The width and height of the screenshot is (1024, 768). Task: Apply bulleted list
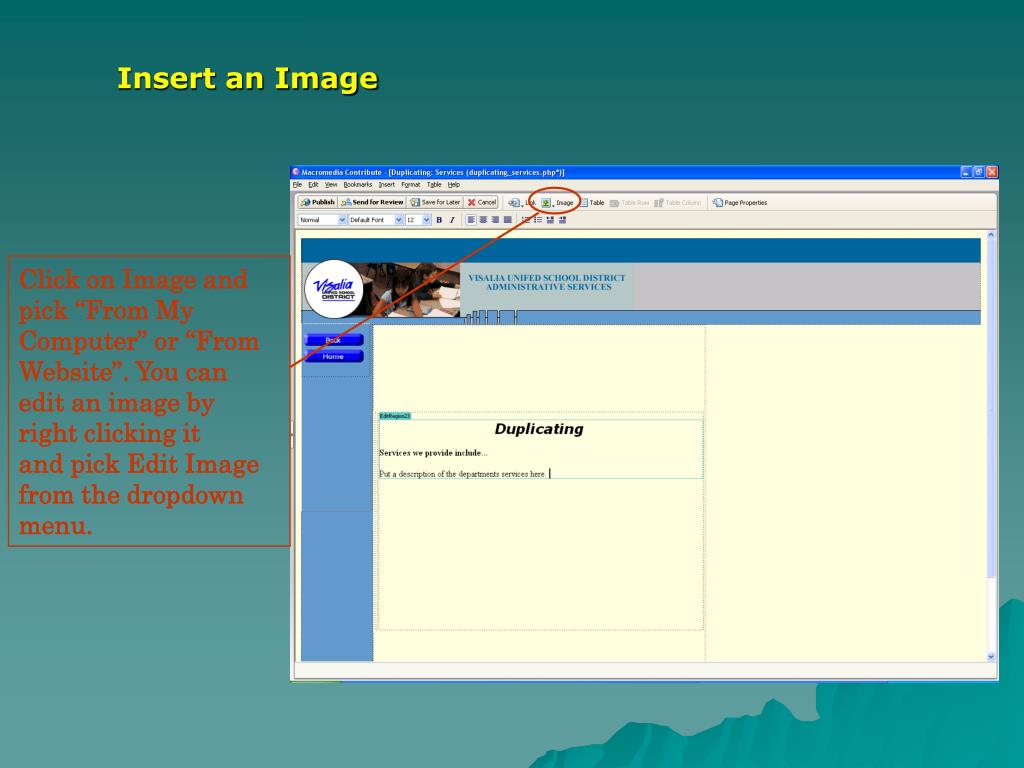pyautogui.click(x=538, y=220)
